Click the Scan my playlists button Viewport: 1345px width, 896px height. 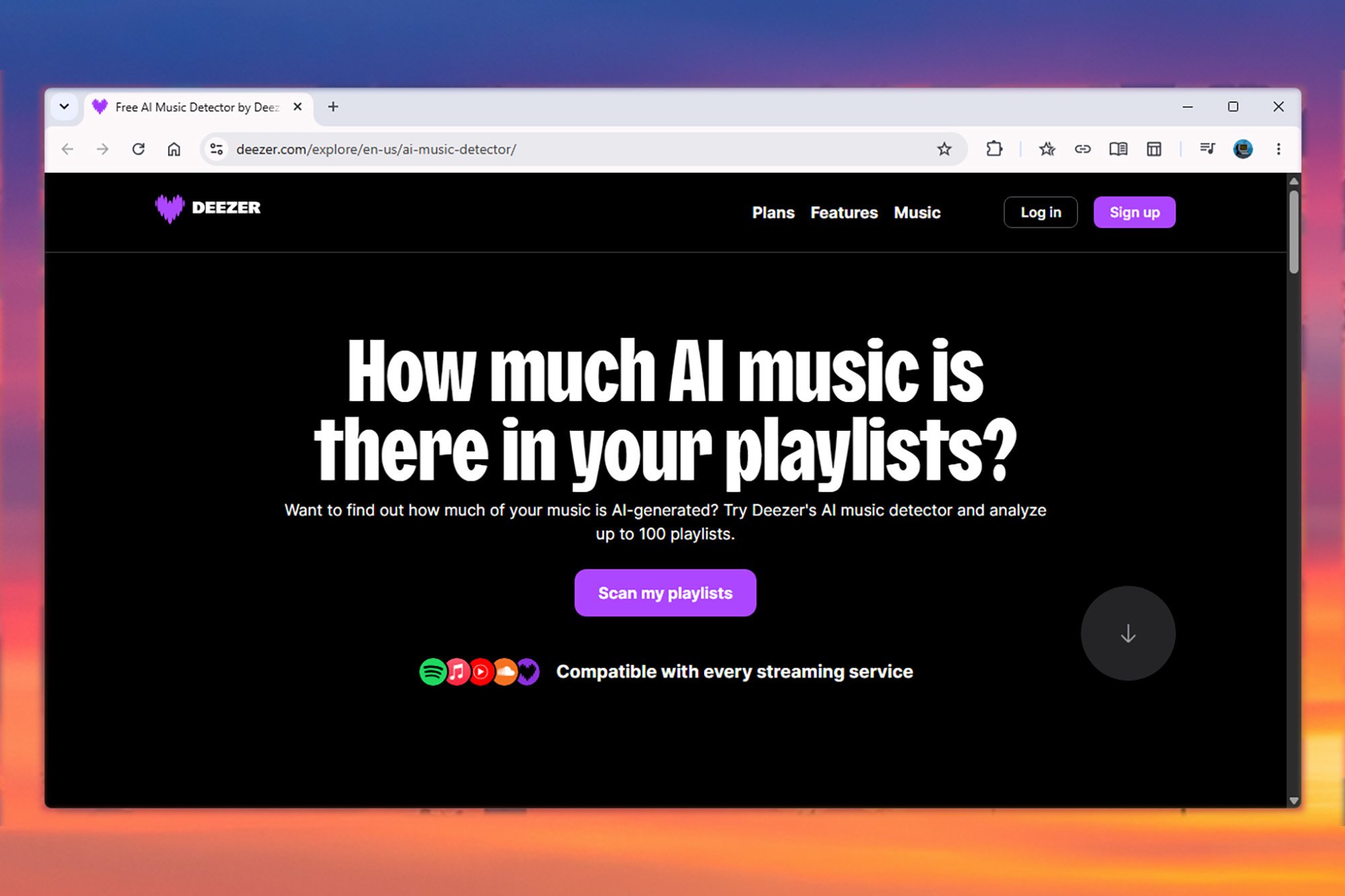pos(665,593)
